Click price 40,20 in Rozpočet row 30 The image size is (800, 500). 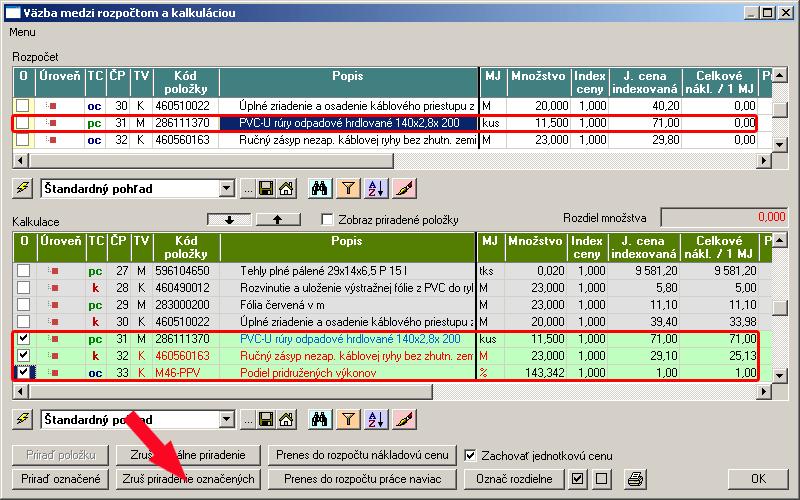tap(666, 106)
